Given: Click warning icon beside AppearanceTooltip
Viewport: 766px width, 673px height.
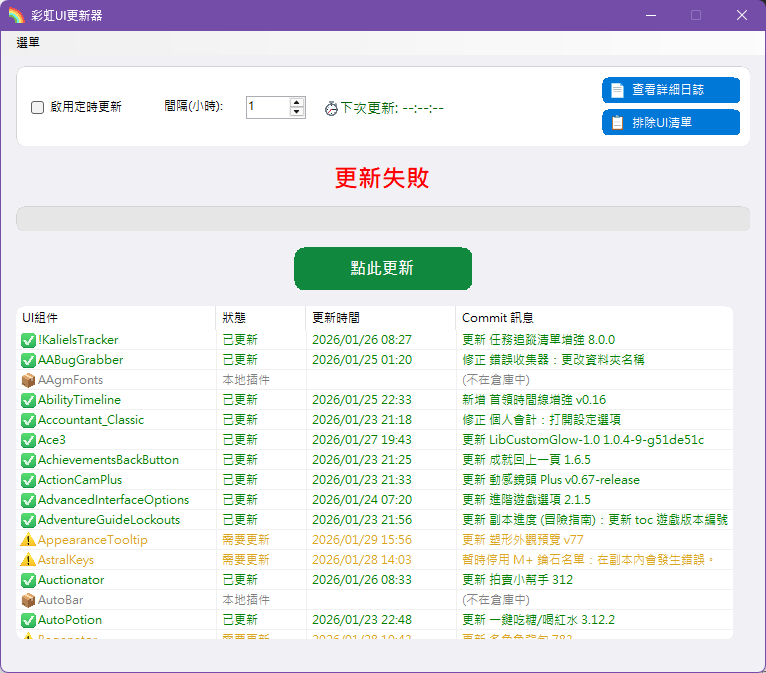Looking at the screenshot, I should [28, 540].
